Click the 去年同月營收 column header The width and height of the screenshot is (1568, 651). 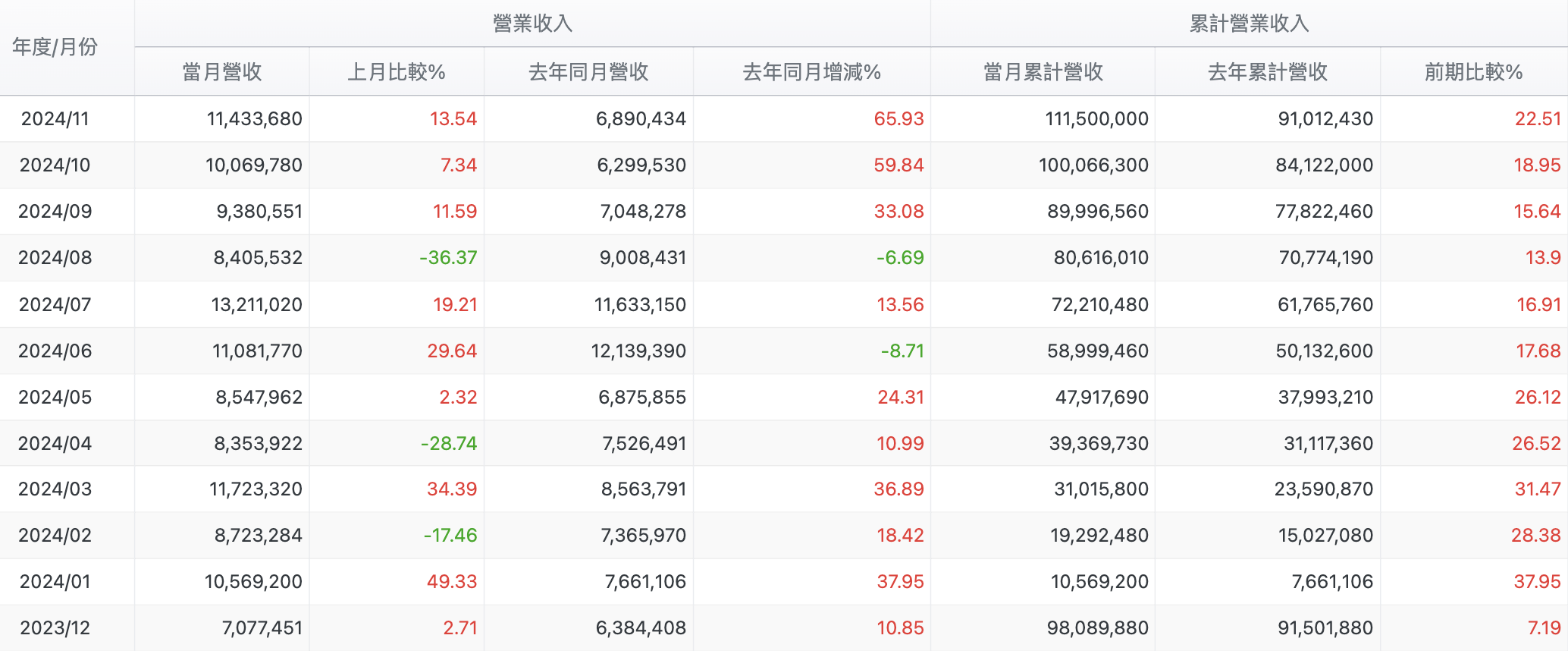point(588,72)
